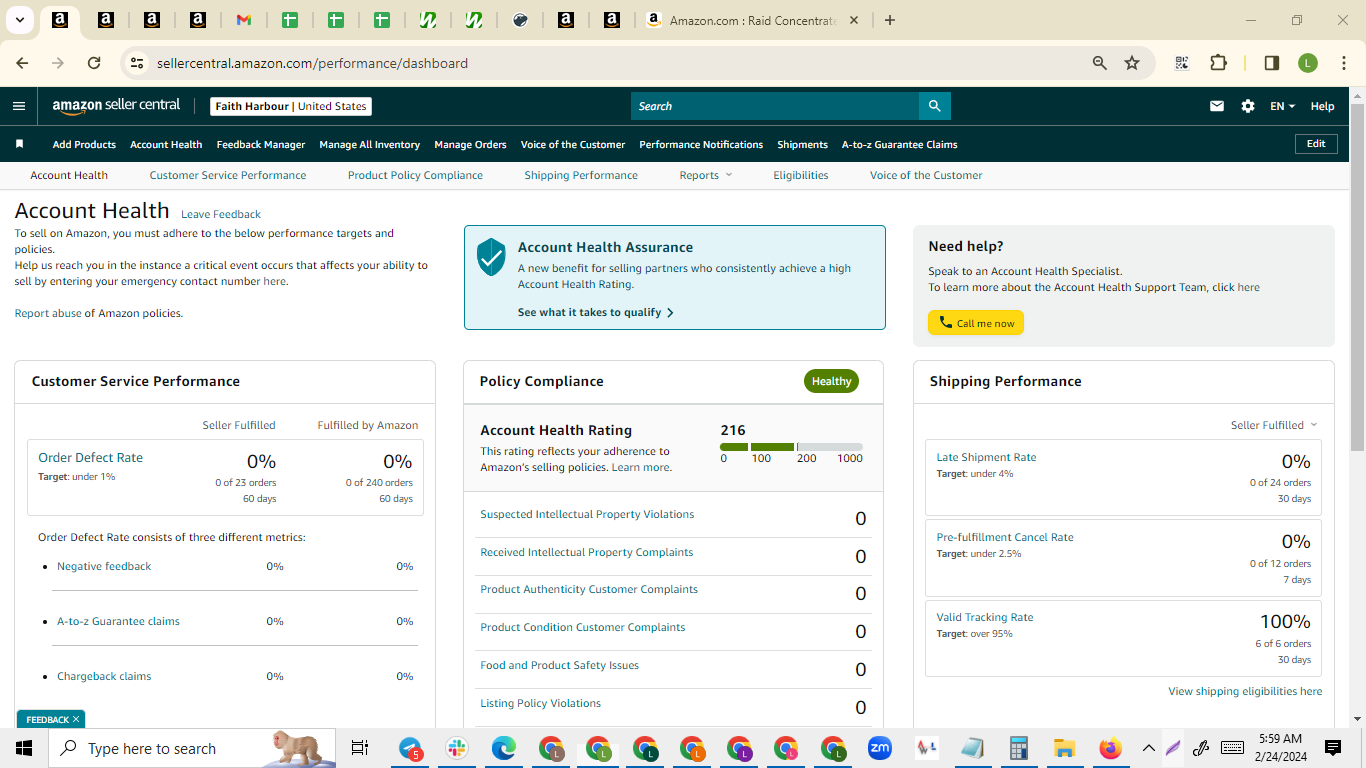Open Telegram from the taskbar

[411, 748]
